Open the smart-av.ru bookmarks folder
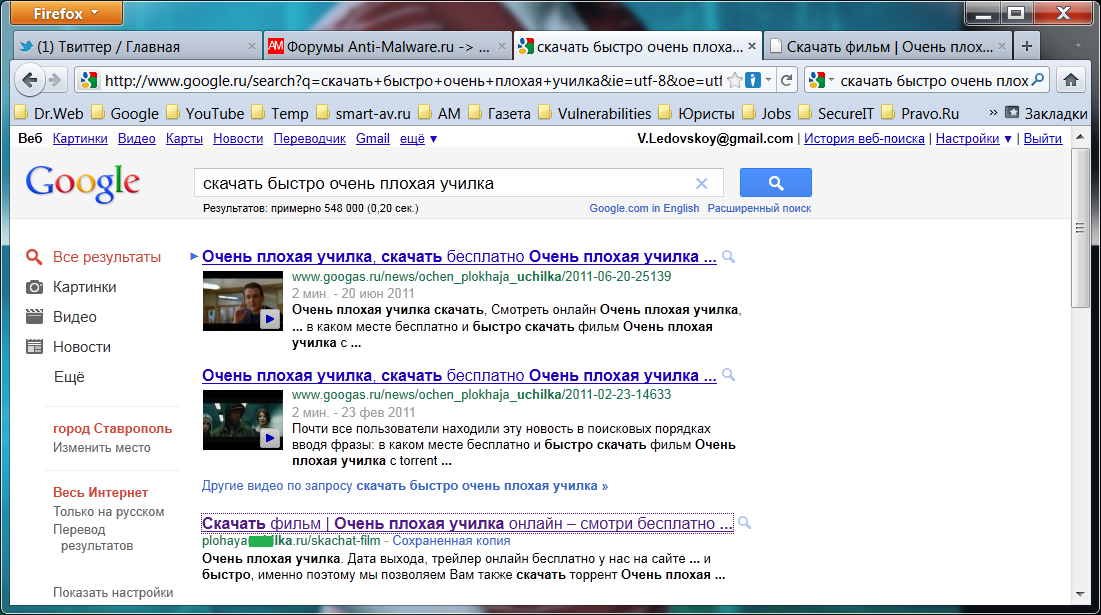The width and height of the screenshot is (1101, 615). 363,113
